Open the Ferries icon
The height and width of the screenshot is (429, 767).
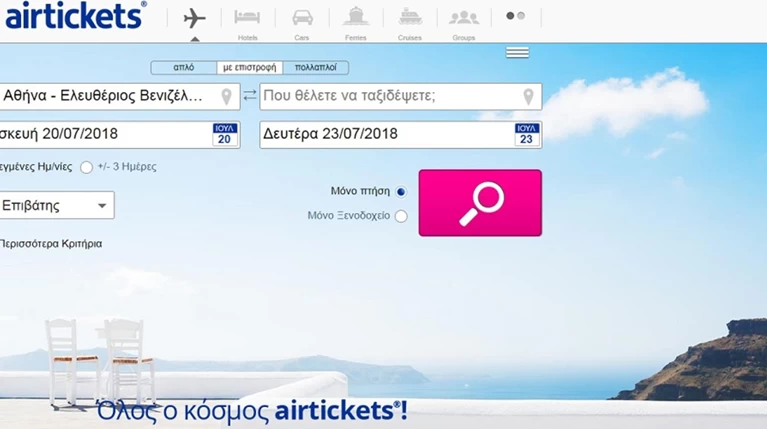click(x=356, y=16)
